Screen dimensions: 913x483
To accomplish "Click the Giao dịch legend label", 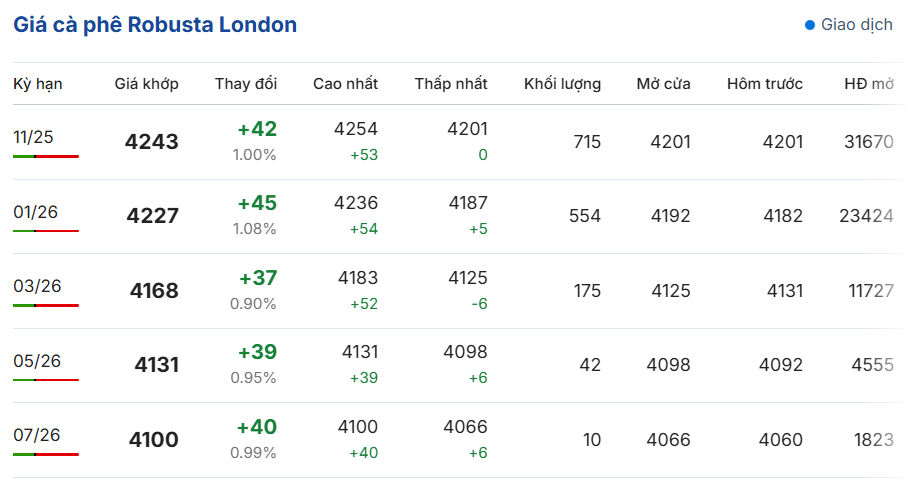I will [857, 25].
